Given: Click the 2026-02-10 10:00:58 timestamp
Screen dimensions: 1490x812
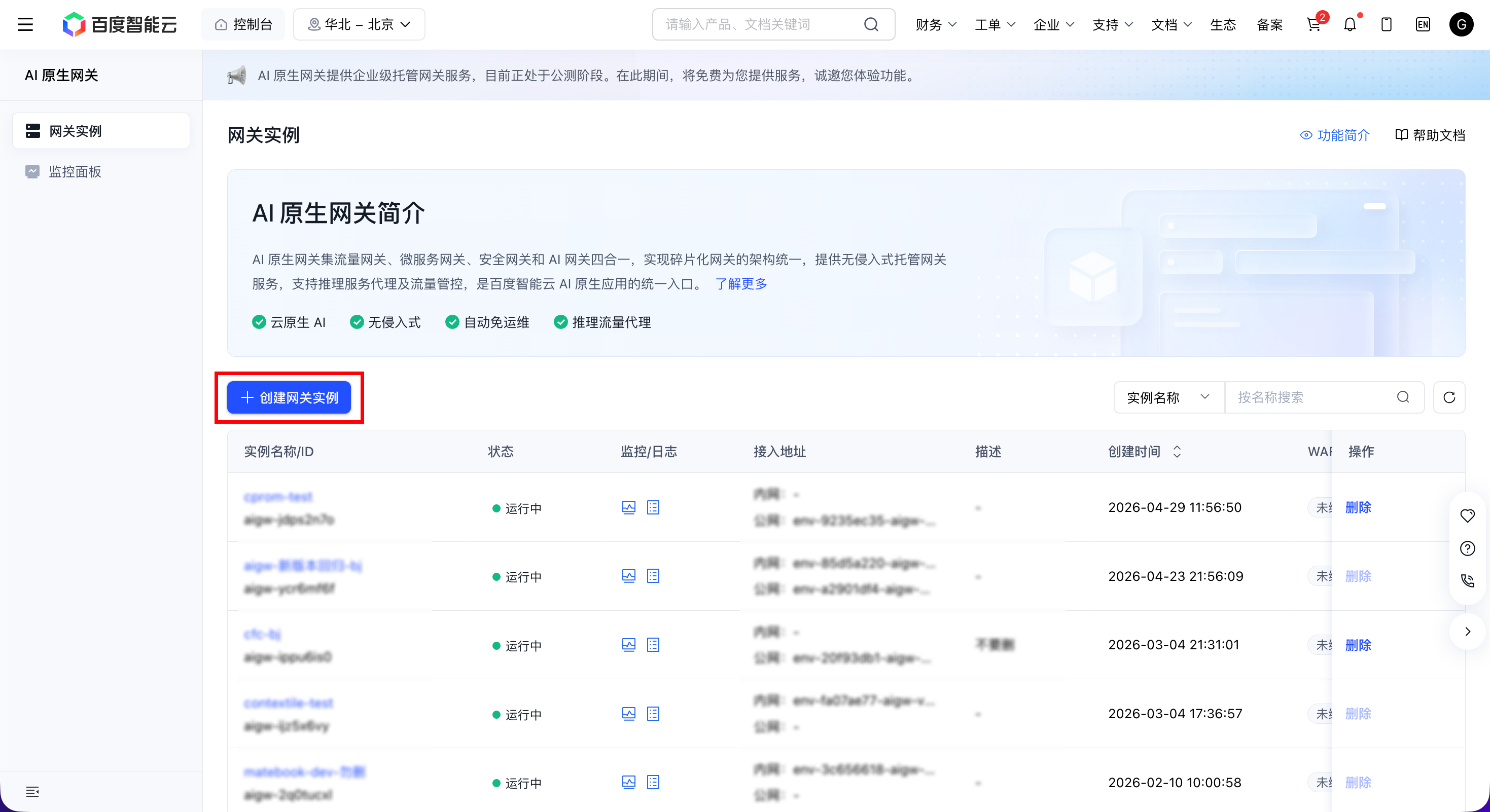Looking at the screenshot, I should tap(1174, 783).
